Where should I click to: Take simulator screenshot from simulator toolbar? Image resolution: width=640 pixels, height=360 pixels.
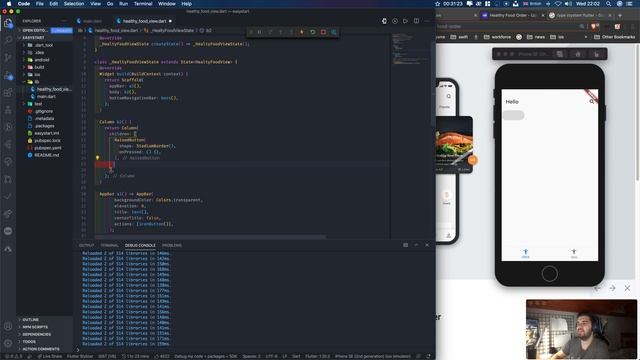coord(560,54)
